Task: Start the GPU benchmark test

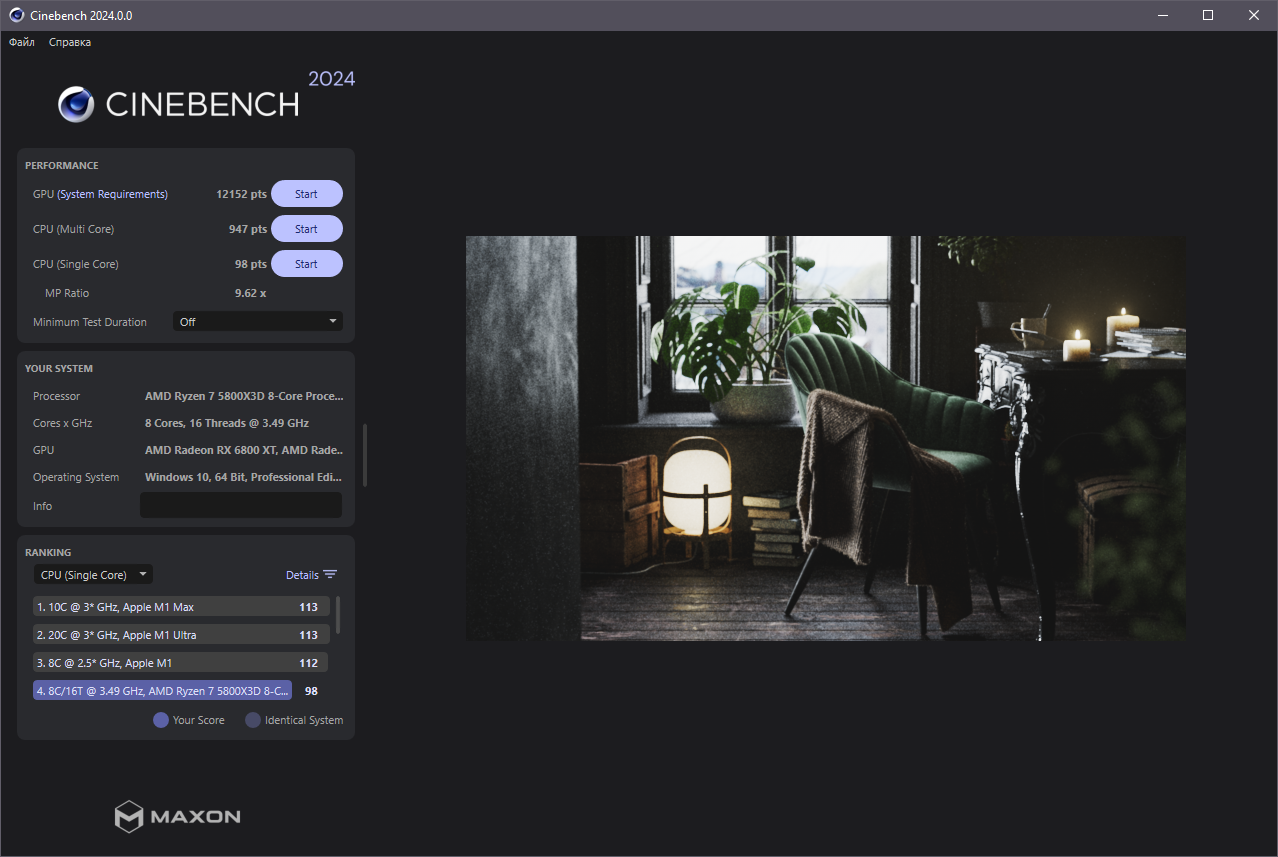Action: click(307, 194)
